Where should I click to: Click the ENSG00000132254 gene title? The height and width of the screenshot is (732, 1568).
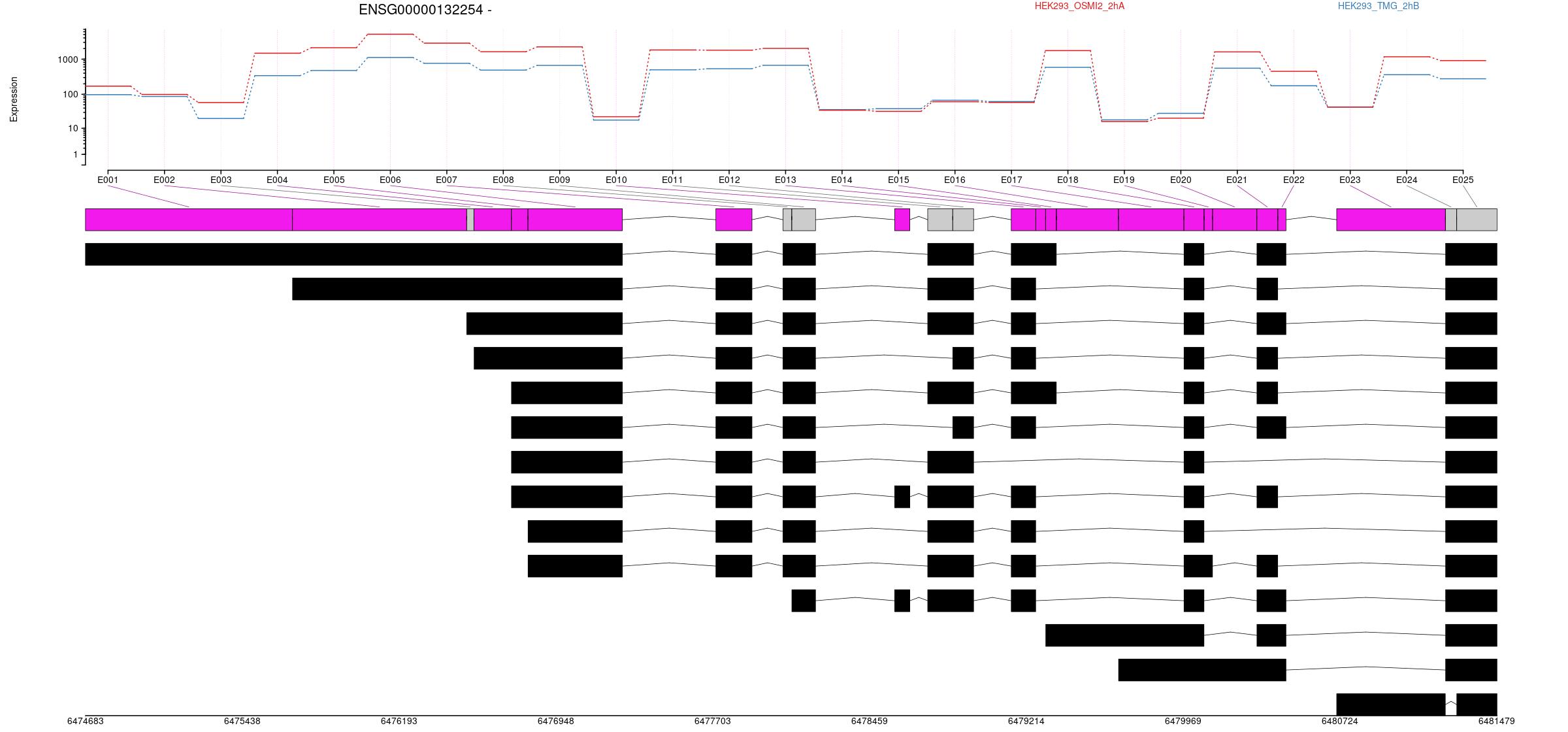[425, 10]
